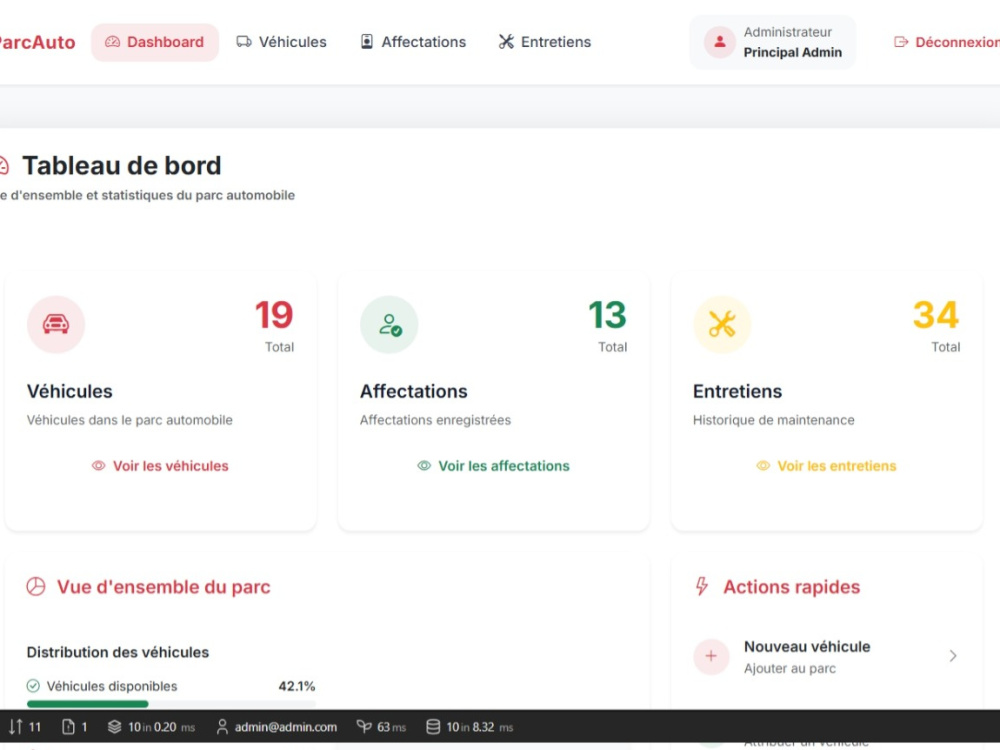Open the Dashboard nav tab
Viewport: 1000px width, 750px height.
coord(154,42)
